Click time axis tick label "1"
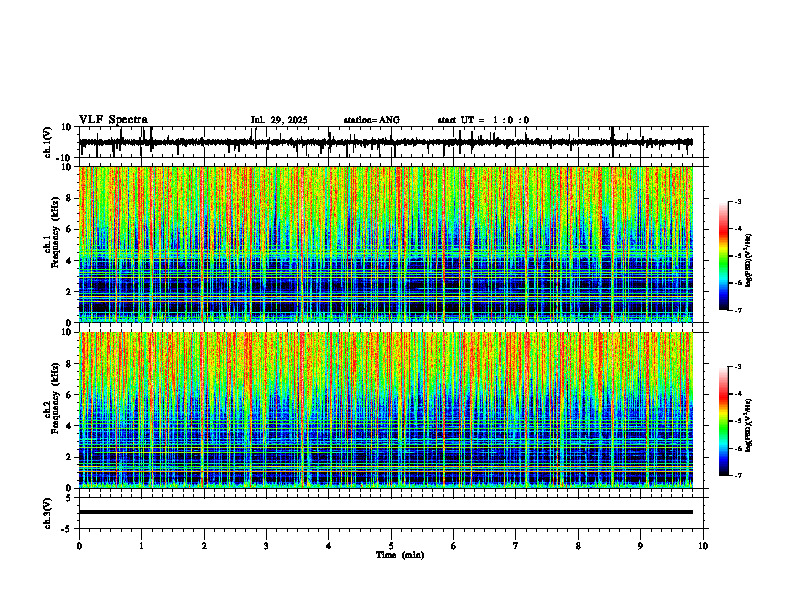This screenshot has width=792, height=612. [x=141, y=546]
